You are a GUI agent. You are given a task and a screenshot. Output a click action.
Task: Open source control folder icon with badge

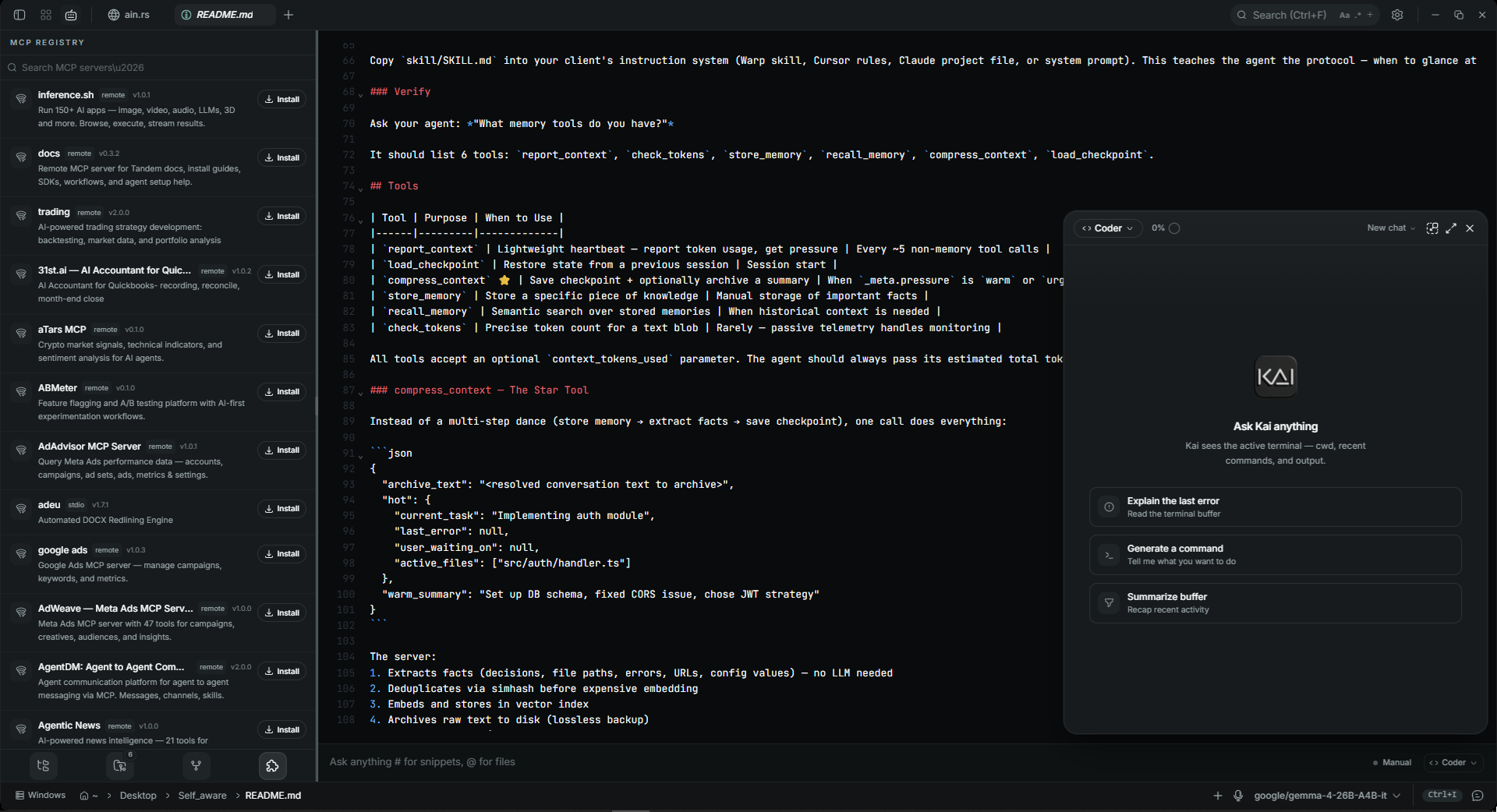click(x=120, y=766)
